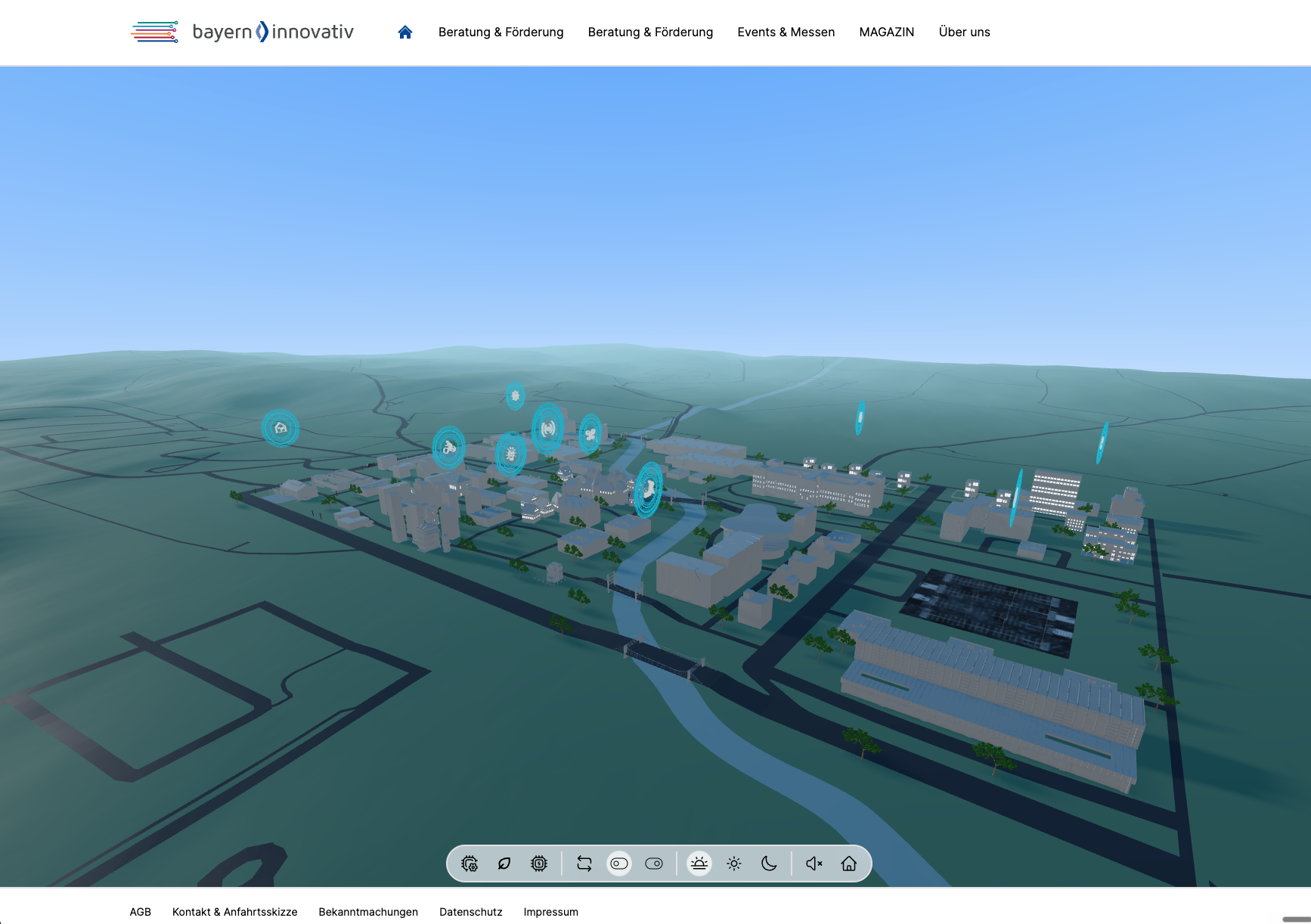Open the Datenschutz footer link
1311x924 pixels.
471,912
